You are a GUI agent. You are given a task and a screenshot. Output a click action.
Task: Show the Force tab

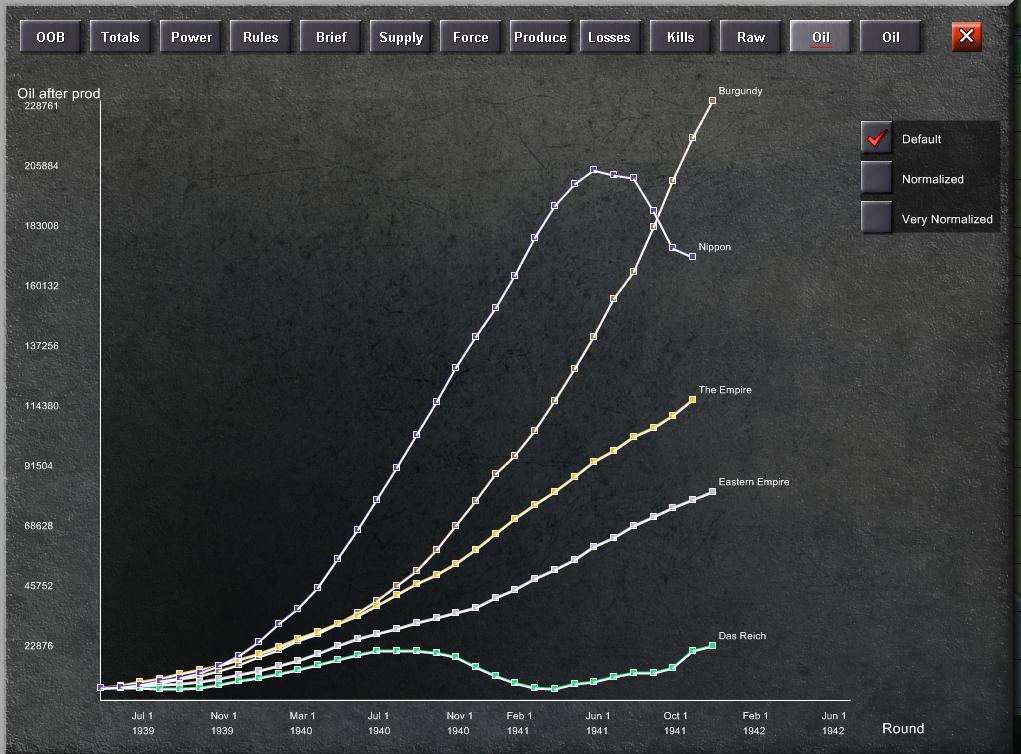point(470,37)
